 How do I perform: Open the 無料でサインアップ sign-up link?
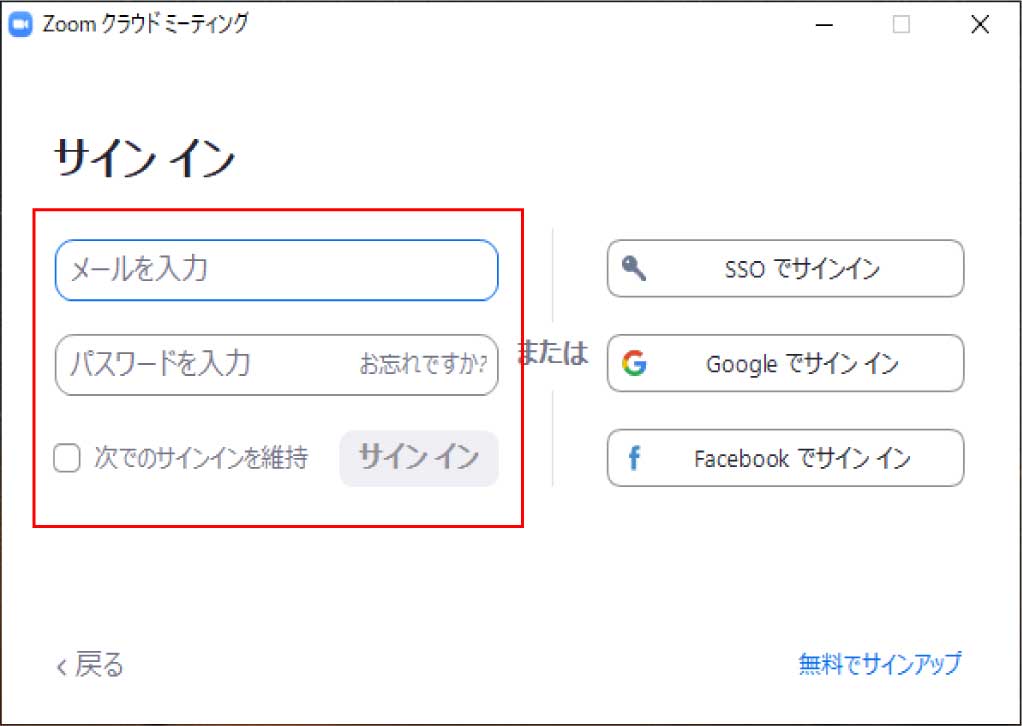[x=879, y=663]
